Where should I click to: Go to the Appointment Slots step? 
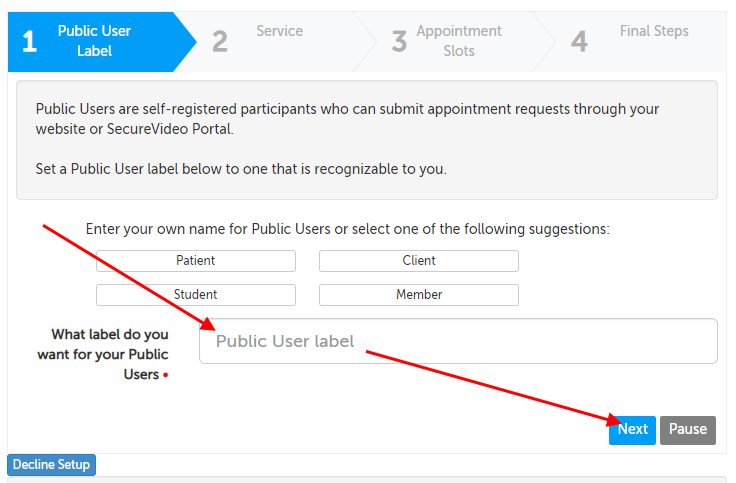tap(459, 41)
